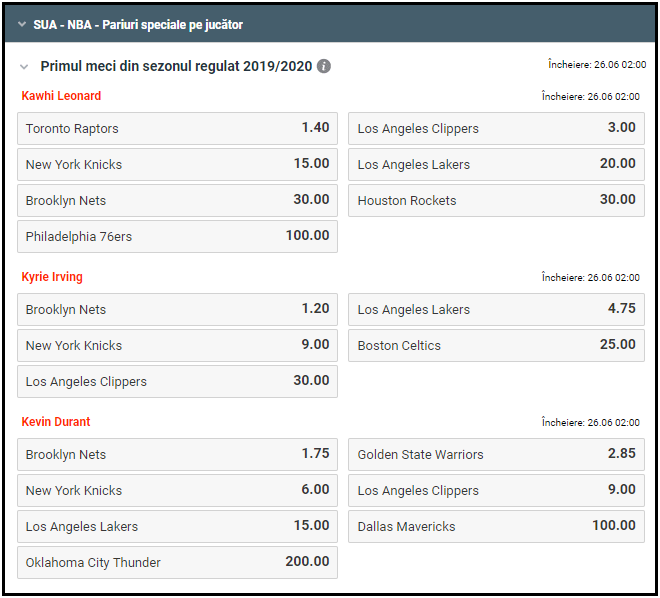
Task: Select Brooklyn Nets at 1.20 for Kyrie Irving
Action: (x=177, y=309)
